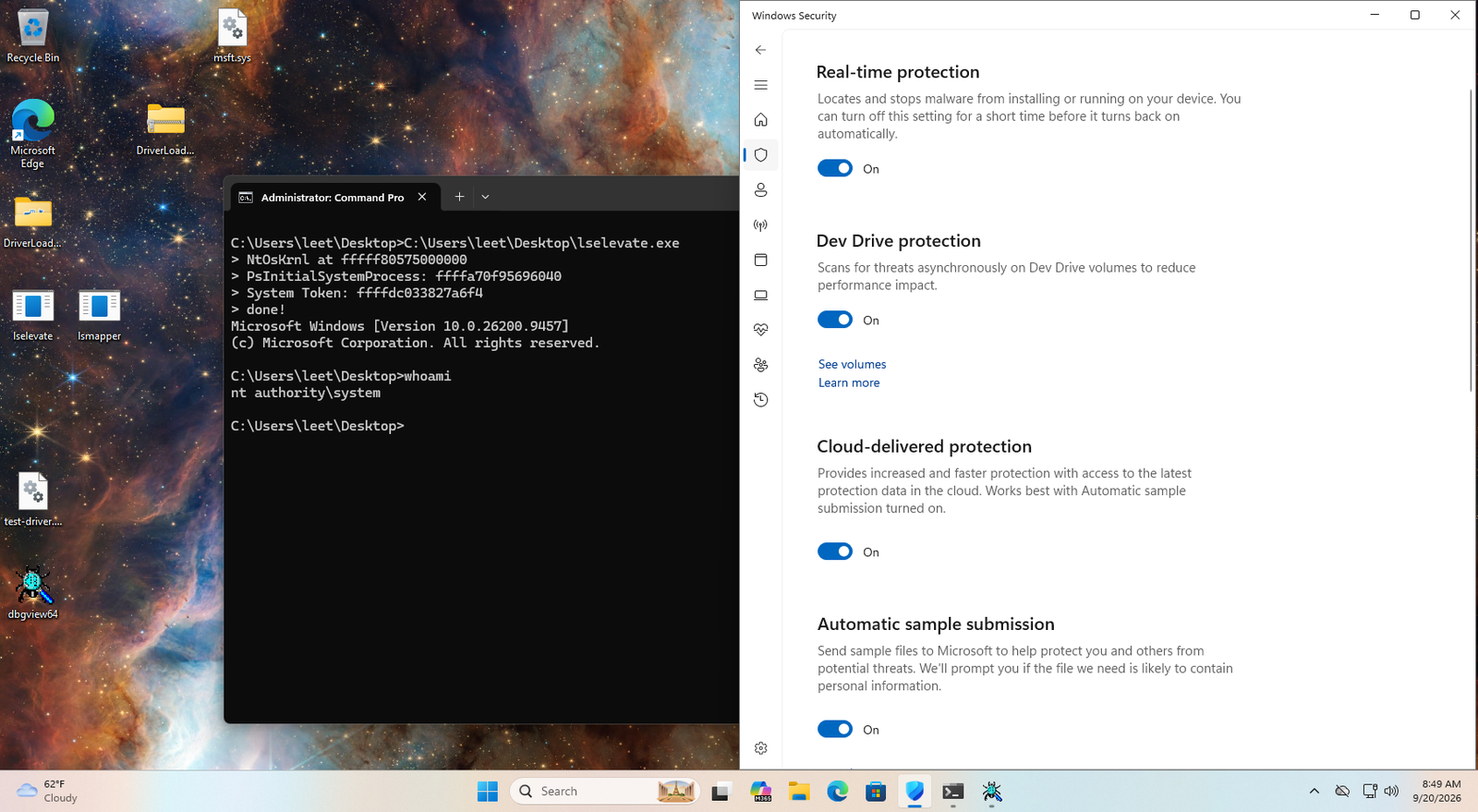Open App & browser control window icon
This screenshot has height=812, width=1478.
760,261
